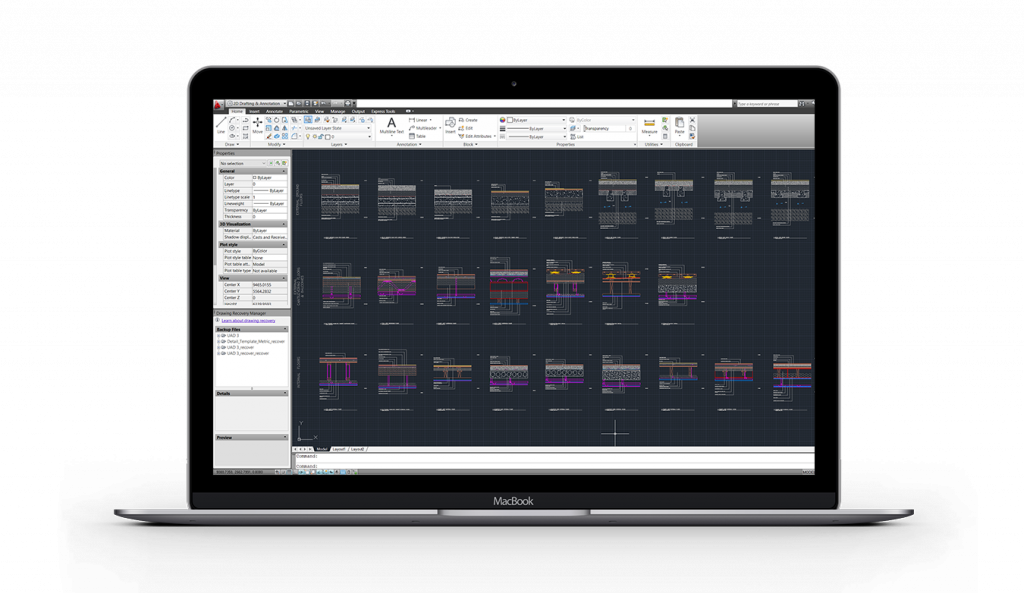The height and width of the screenshot is (593, 1024).
Task: Click the Color ByLayer property swatch
Action: [x=254, y=178]
